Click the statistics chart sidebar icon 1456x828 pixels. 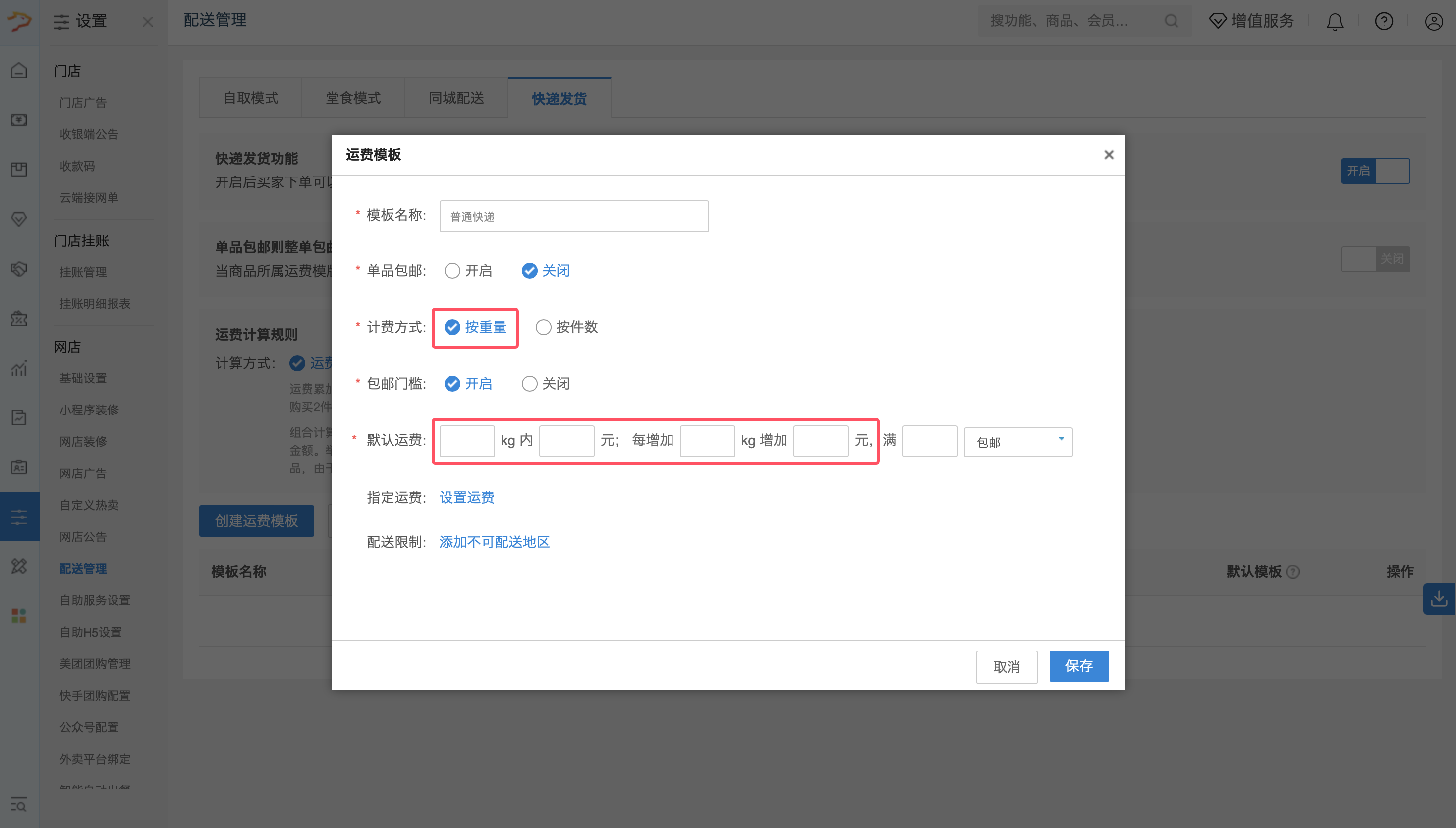19,368
